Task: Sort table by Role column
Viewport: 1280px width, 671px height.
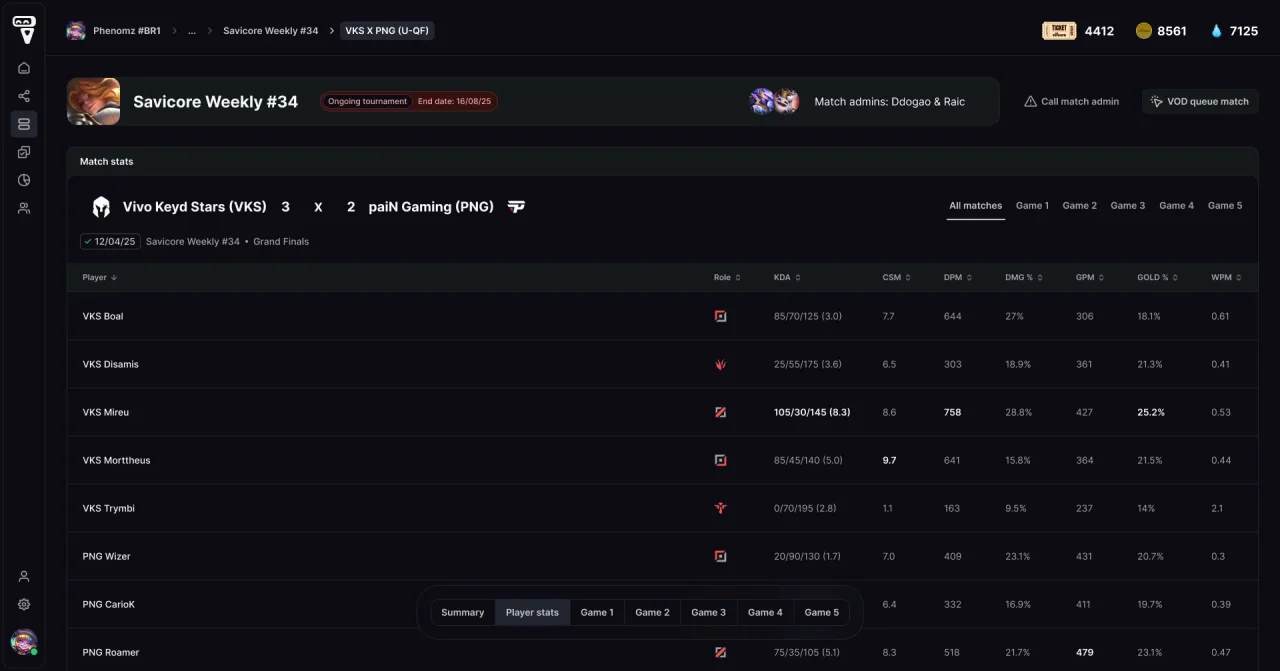Action: tap(727, 277)
